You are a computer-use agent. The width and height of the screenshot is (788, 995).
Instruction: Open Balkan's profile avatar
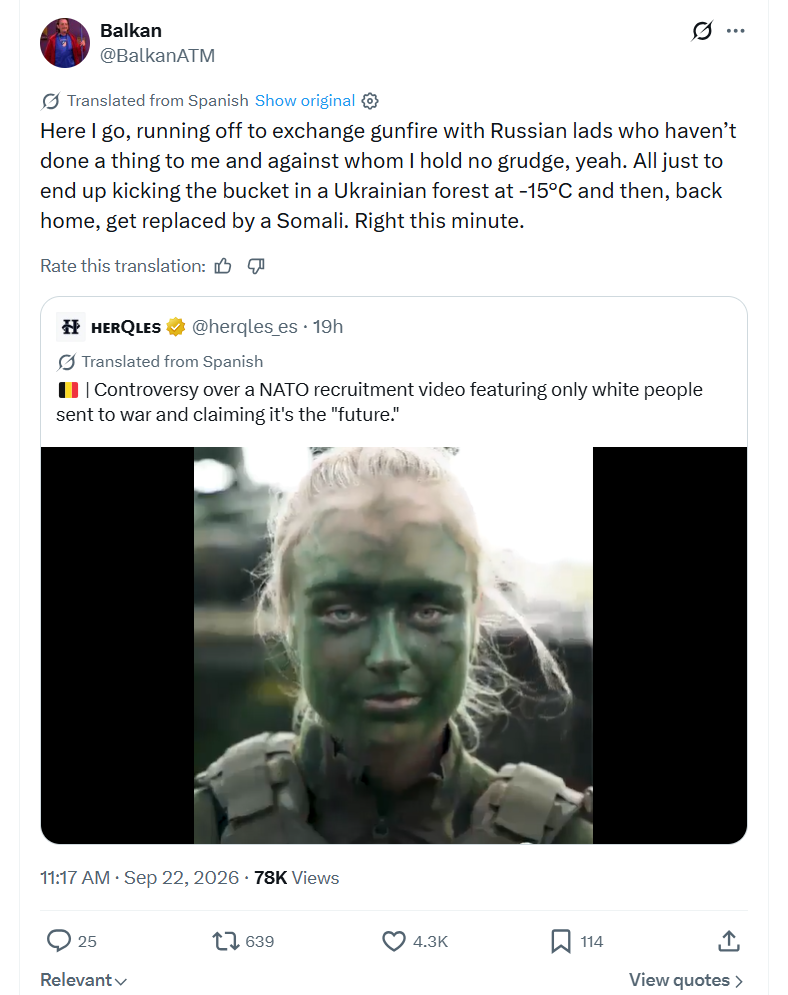pos(65,43)
